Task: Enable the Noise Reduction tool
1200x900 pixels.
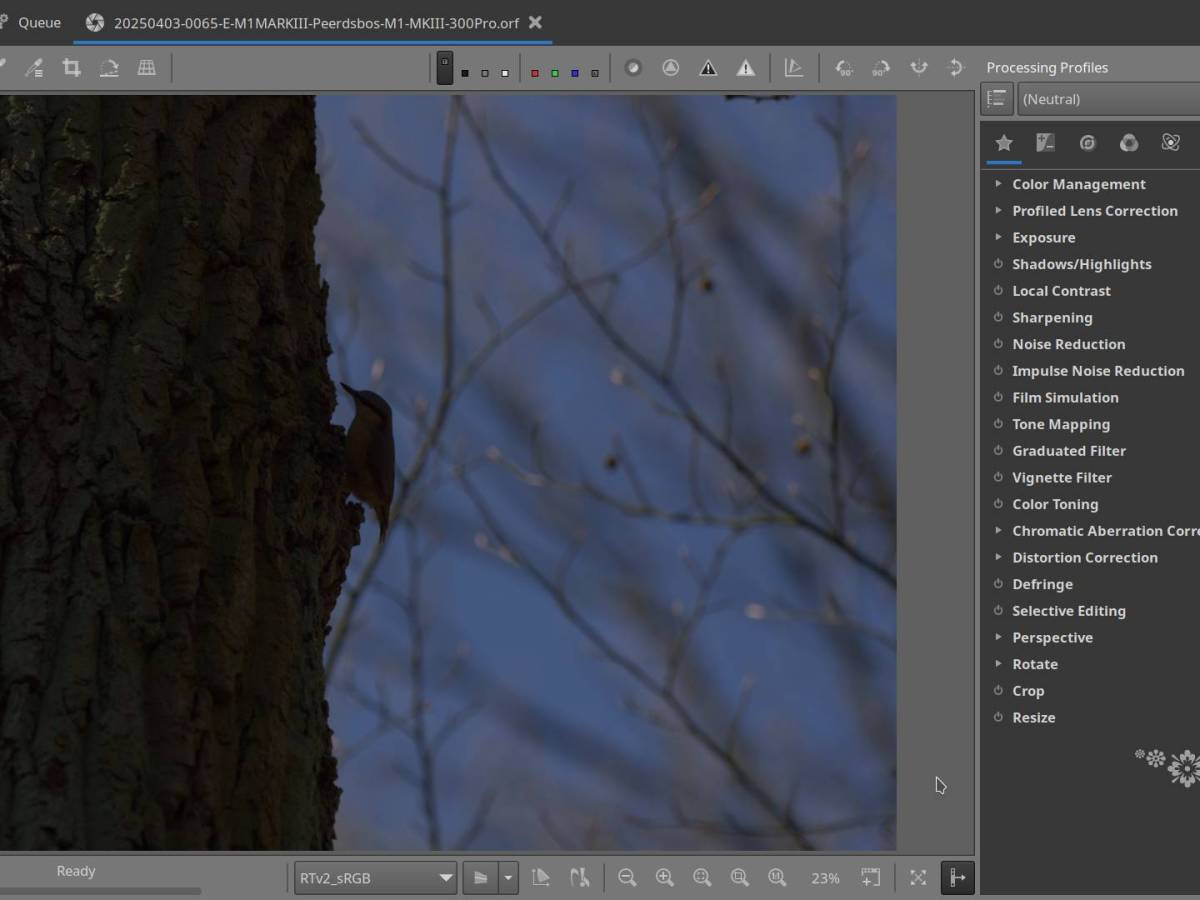Action: 998,344
